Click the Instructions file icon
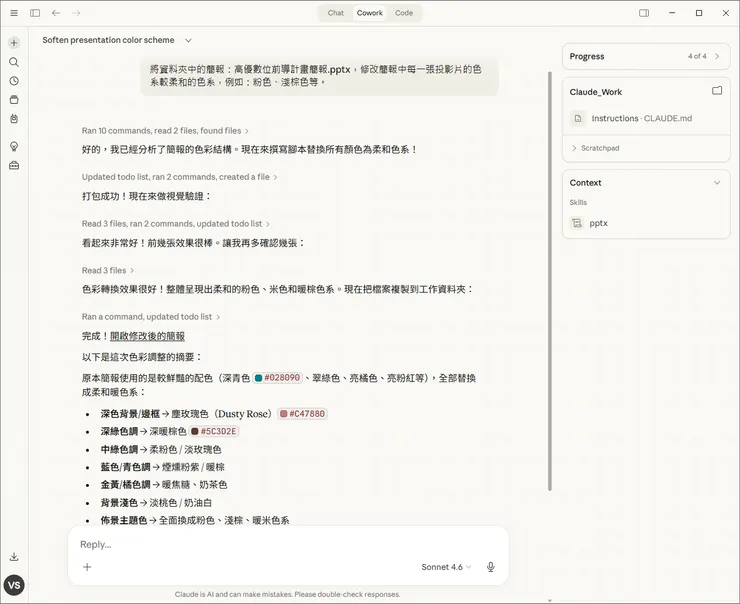The width and height of the screenshot is (740, 604). pos(578,118)
